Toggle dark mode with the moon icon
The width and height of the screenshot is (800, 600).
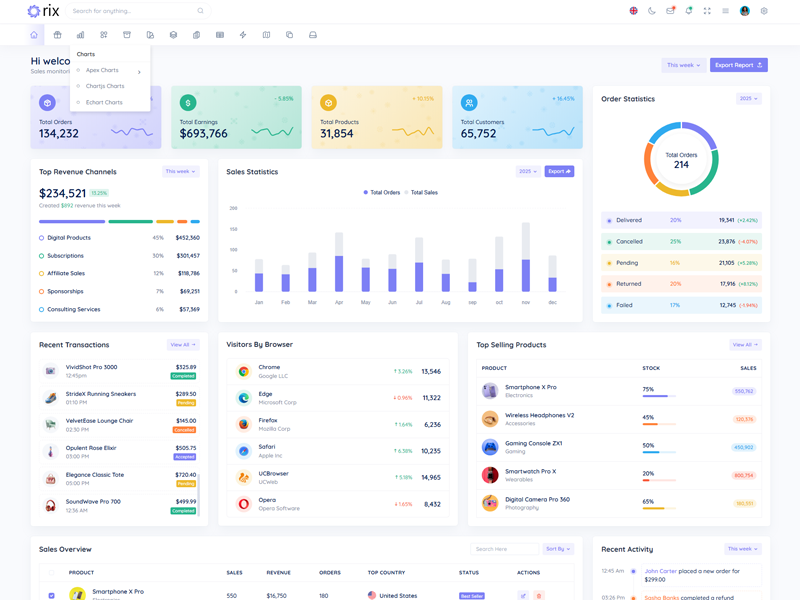[652, 11]
